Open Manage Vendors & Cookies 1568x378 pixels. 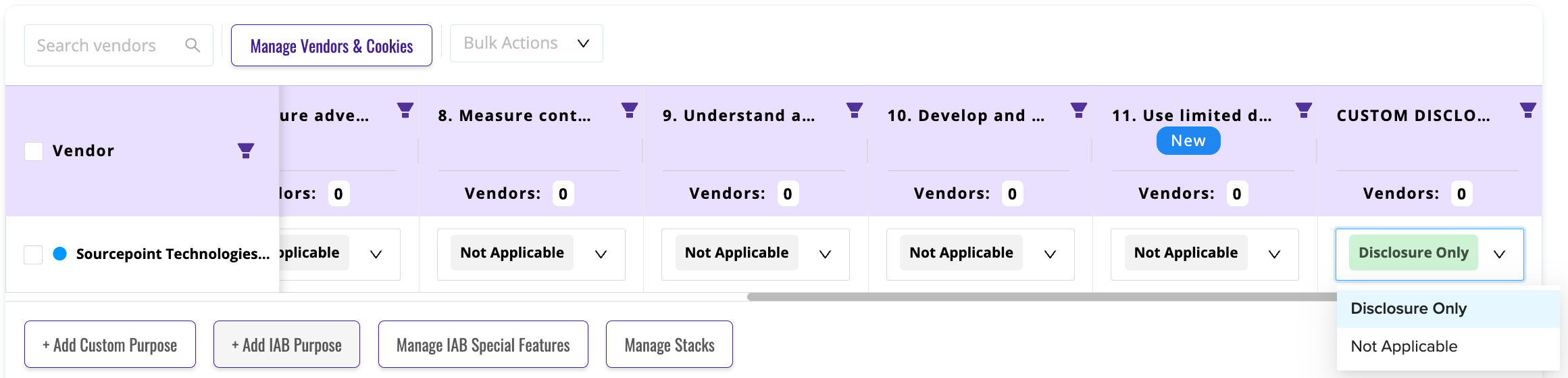pyautogui.click(x=332, y=45)
